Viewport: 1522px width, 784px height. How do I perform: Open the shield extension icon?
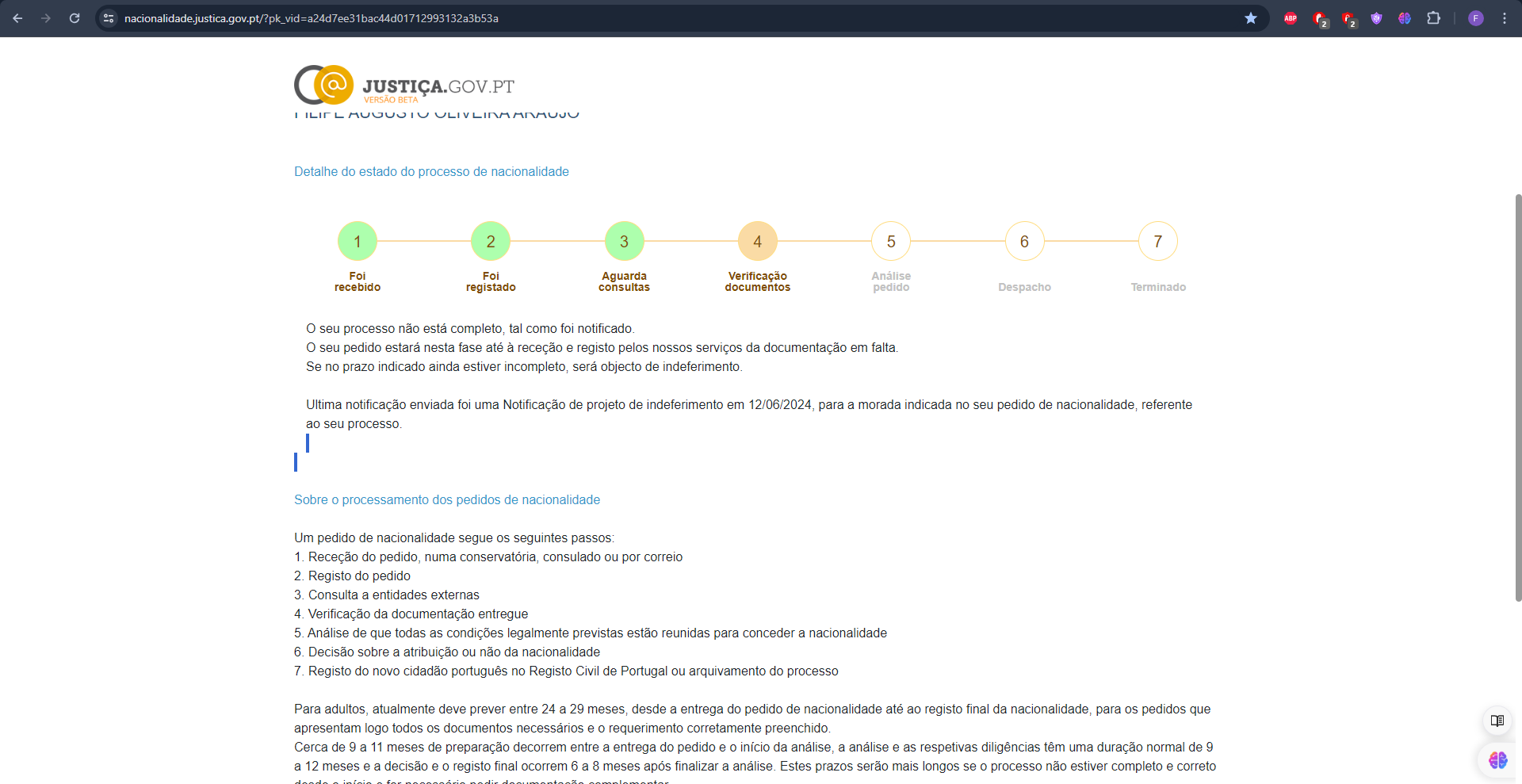pyautogui.click(x=1376, y=18)
